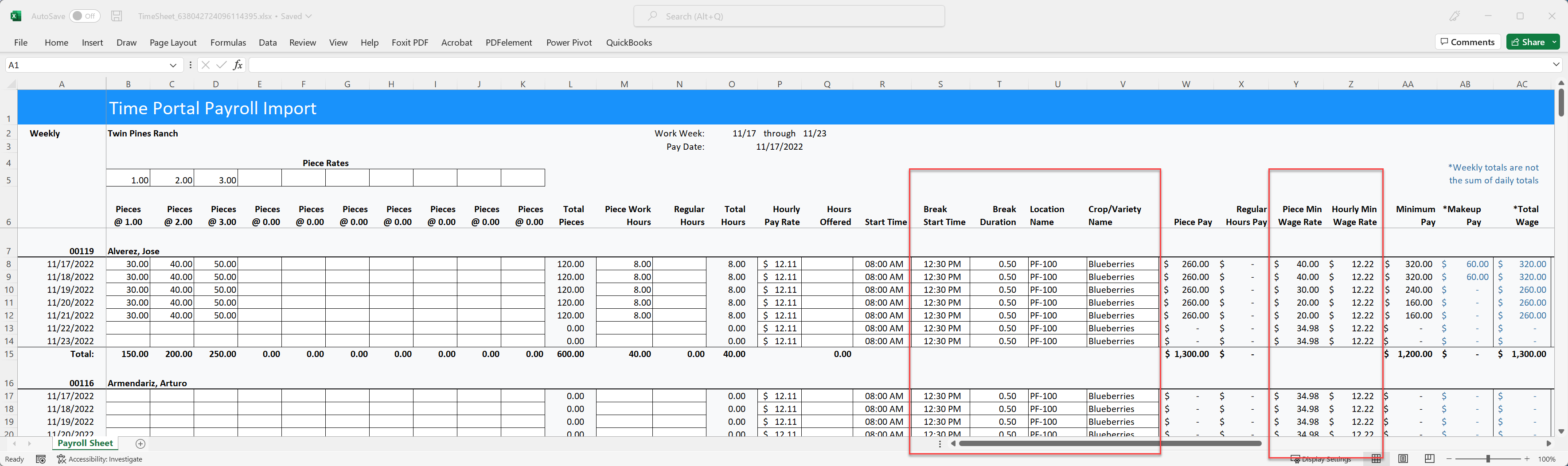Click the Insert Function fx icon

point(238,65)
